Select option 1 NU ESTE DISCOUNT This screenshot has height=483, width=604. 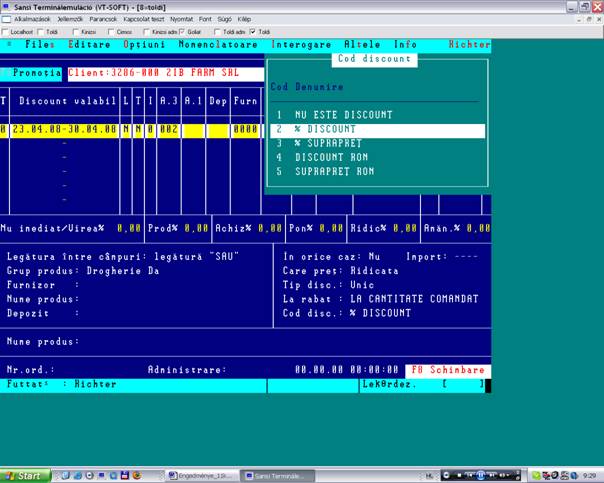point(378,115)
